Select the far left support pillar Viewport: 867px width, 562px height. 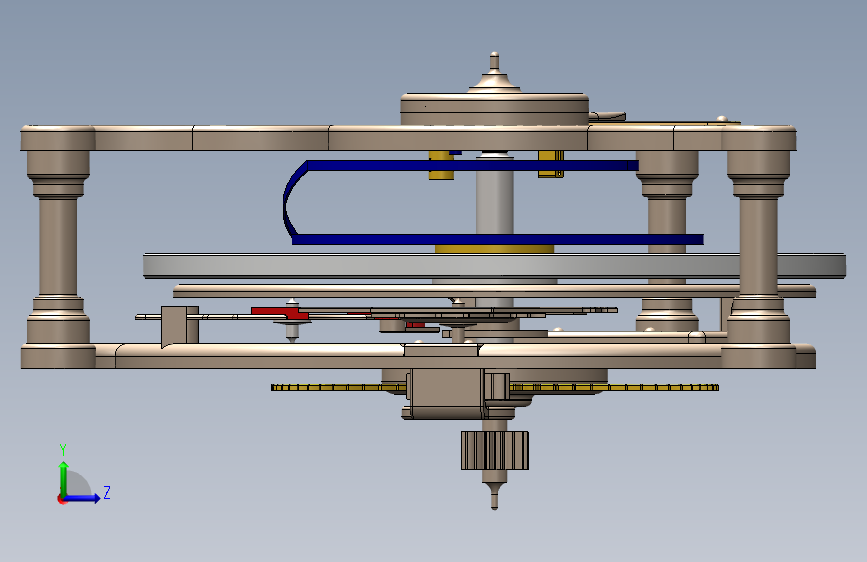click(58, 246)
